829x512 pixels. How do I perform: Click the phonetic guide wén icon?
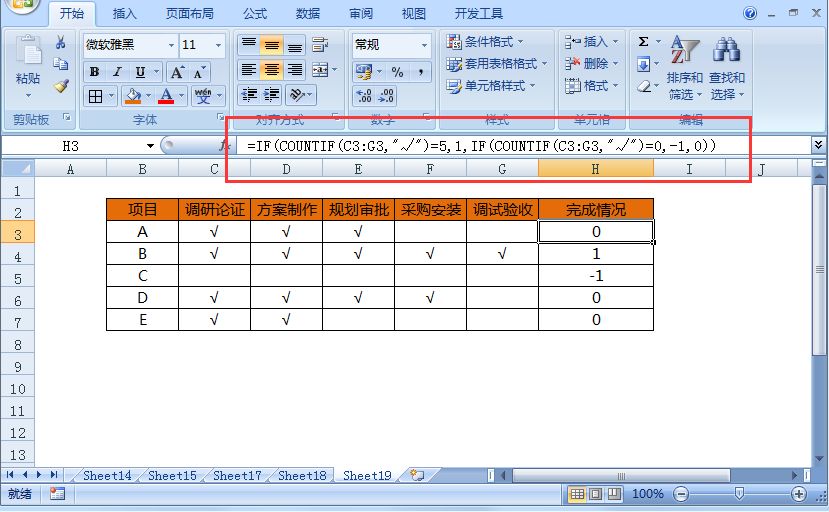203,96
